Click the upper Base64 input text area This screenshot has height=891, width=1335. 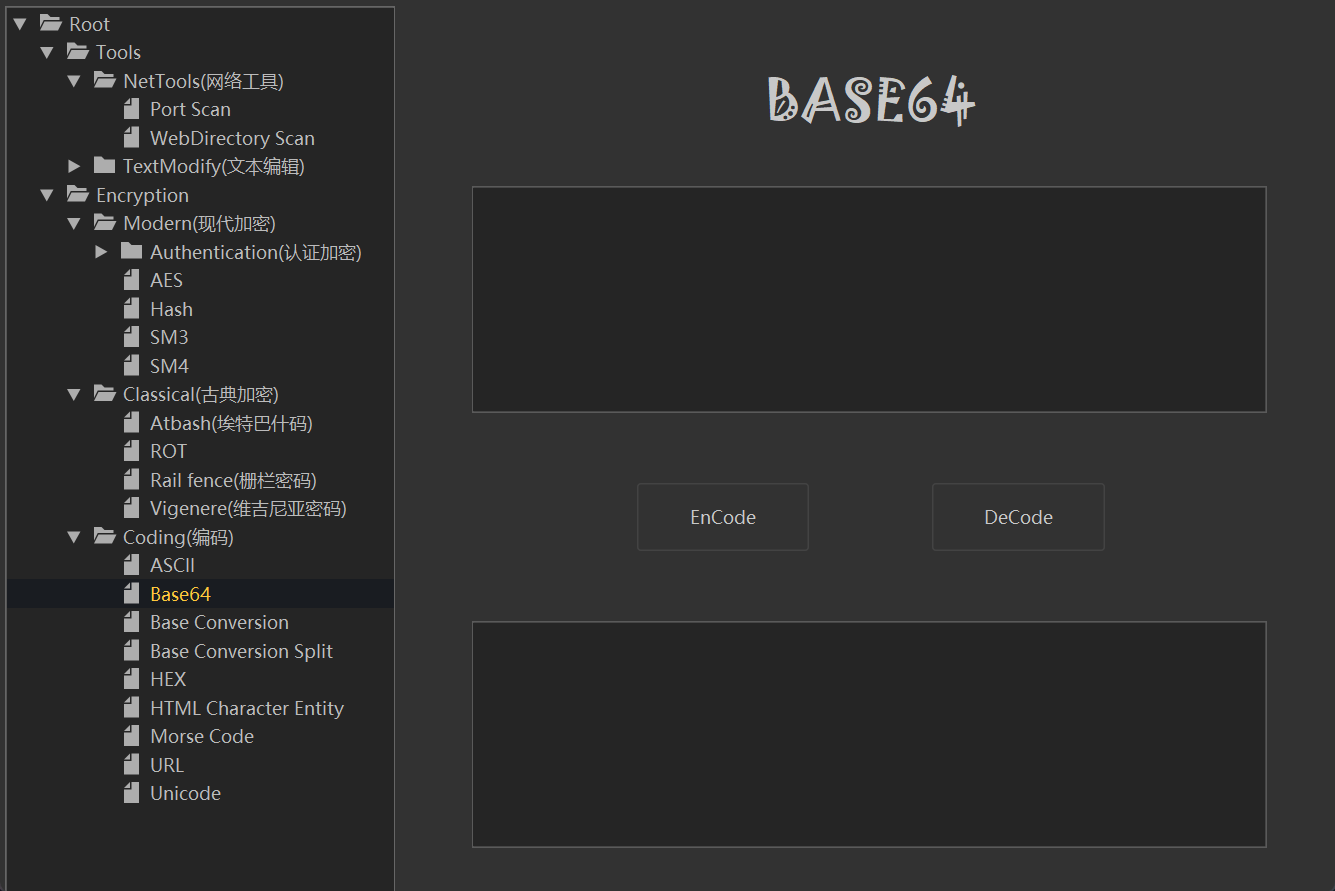click(x=869, y=299)
